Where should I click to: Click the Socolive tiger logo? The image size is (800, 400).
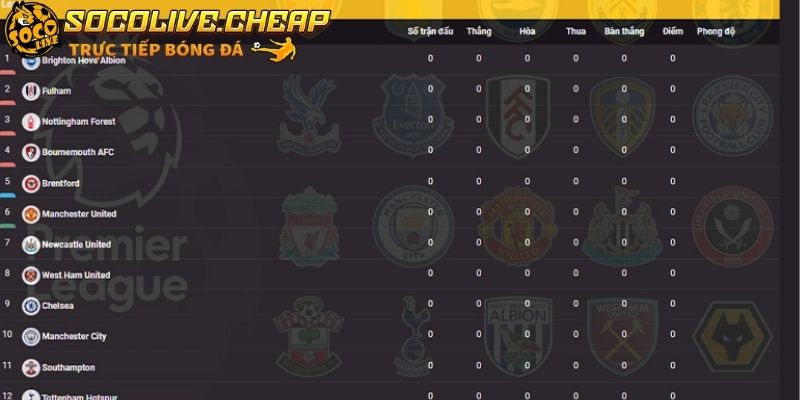pos(32,28)
